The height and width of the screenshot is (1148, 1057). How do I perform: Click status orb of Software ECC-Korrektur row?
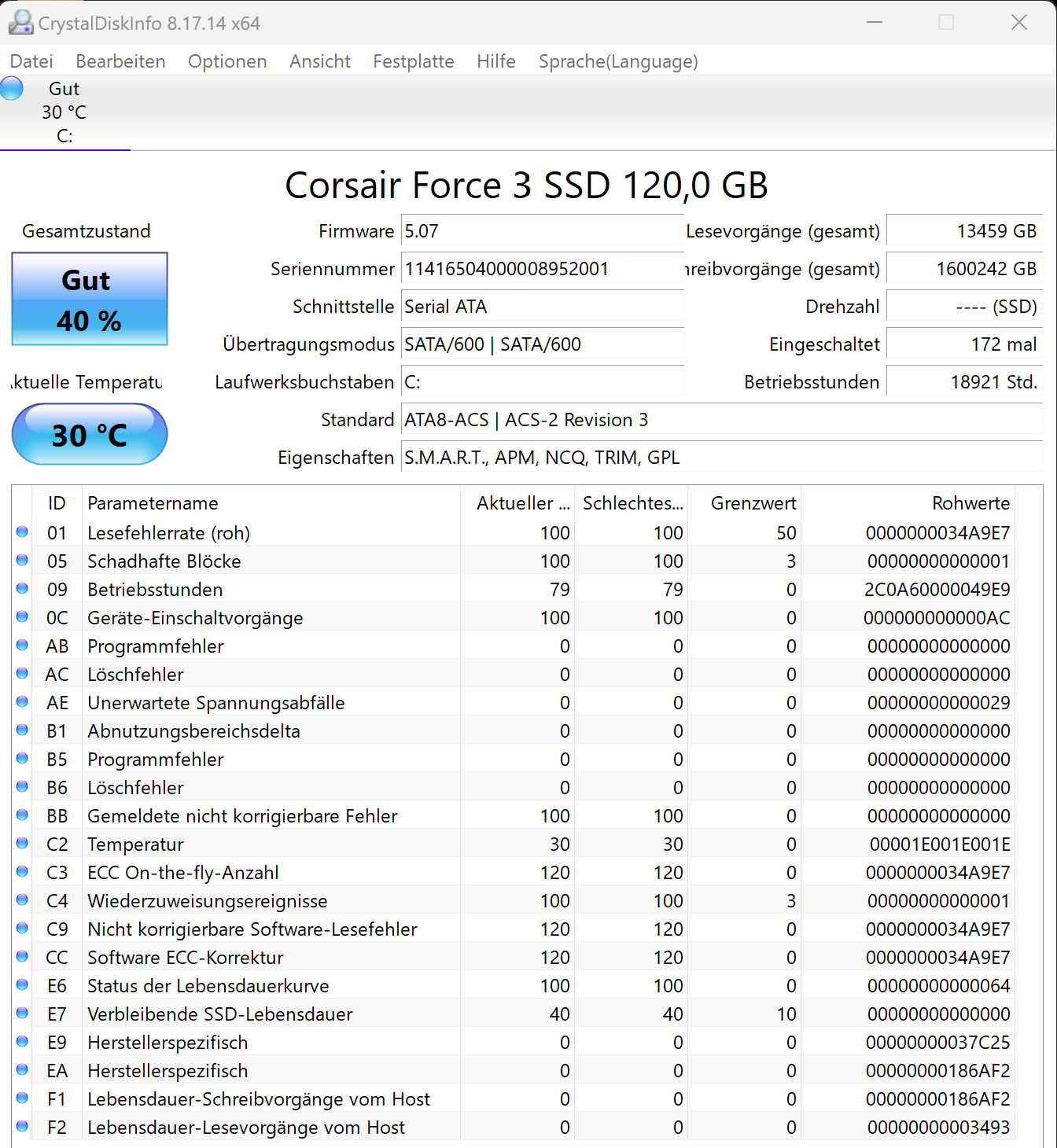(x=22, y=956)
